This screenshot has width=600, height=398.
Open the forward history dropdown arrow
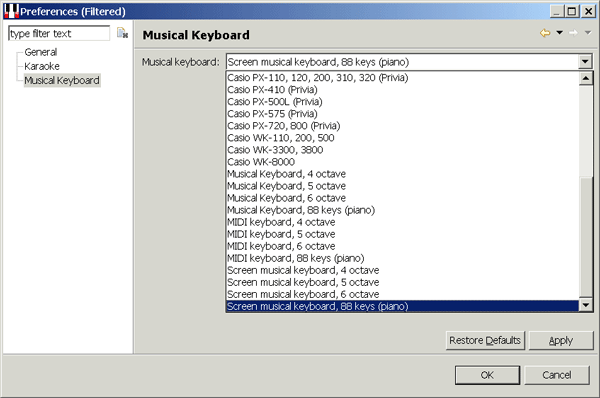pyautogui.click(x=588, y=33)
